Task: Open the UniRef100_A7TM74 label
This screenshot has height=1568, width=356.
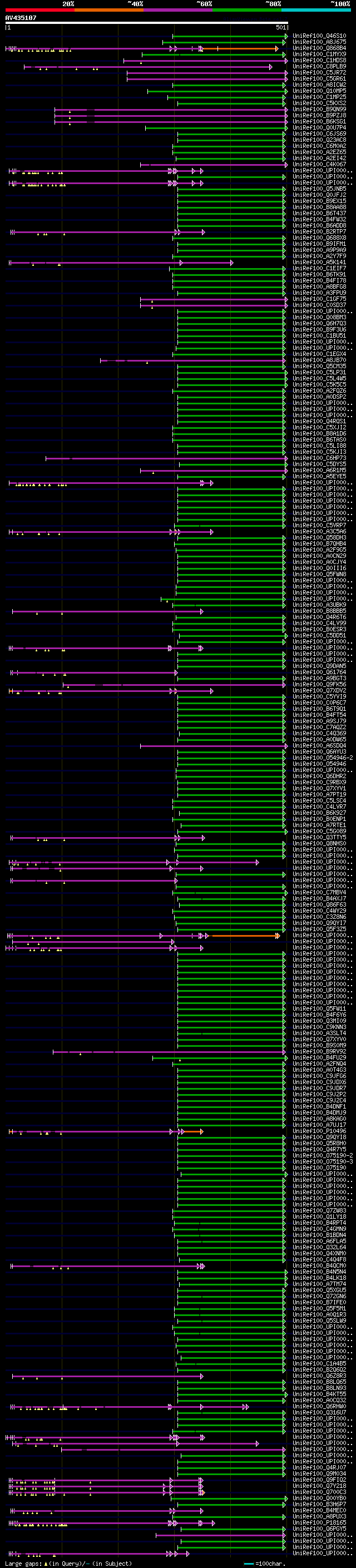Action: click(319, 1284)
